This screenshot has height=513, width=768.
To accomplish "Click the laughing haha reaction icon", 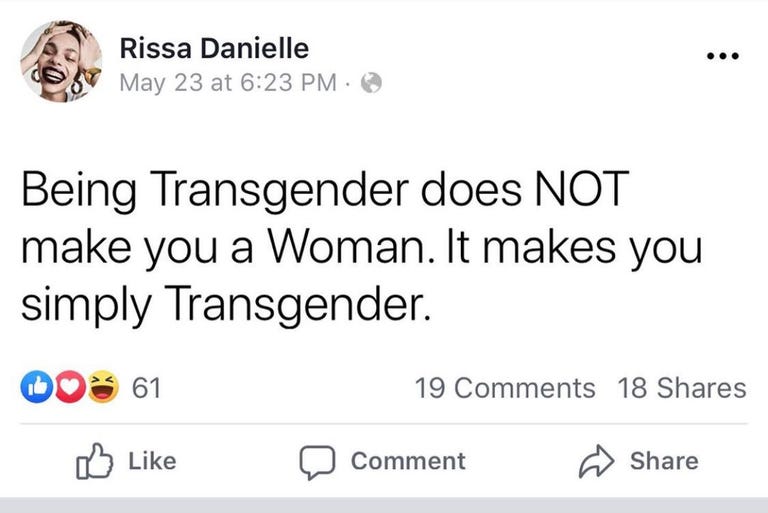I will pyautogui.click(x=103, y=387).
